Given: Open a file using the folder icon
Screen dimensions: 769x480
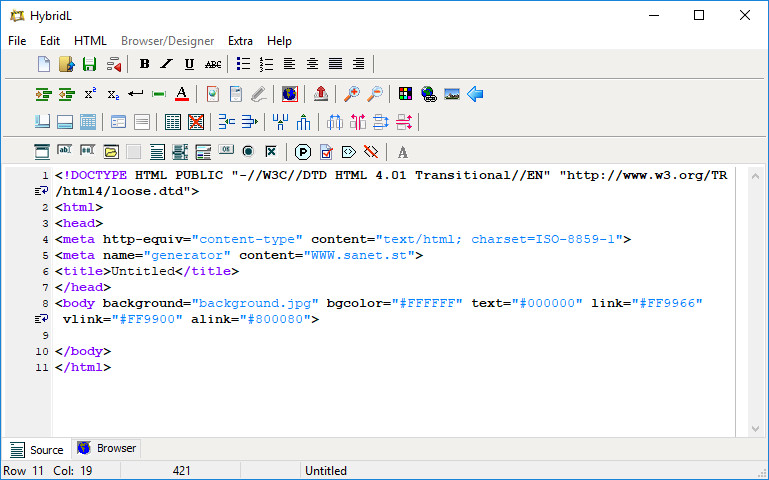Looking at the screenshot, I should pos(66,64).
